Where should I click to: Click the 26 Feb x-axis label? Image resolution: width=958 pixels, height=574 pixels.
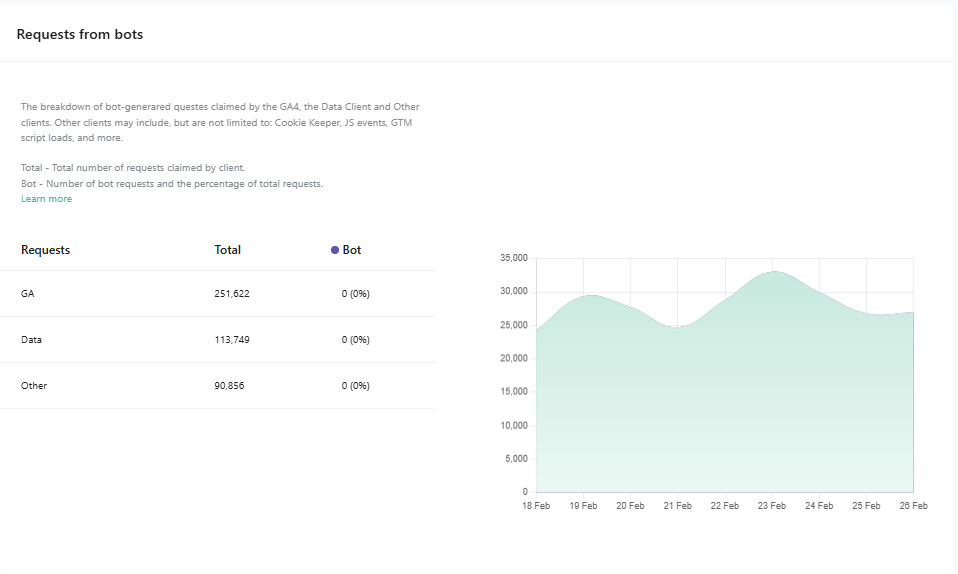pyautogui.click(x=913, y=506)
